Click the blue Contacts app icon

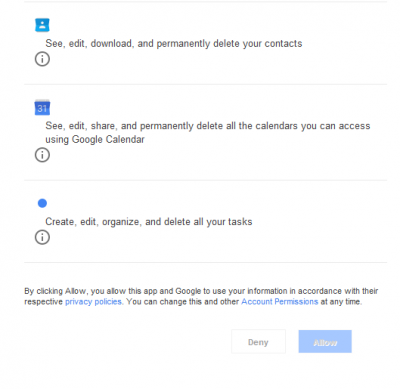click(x=42, y=25)
